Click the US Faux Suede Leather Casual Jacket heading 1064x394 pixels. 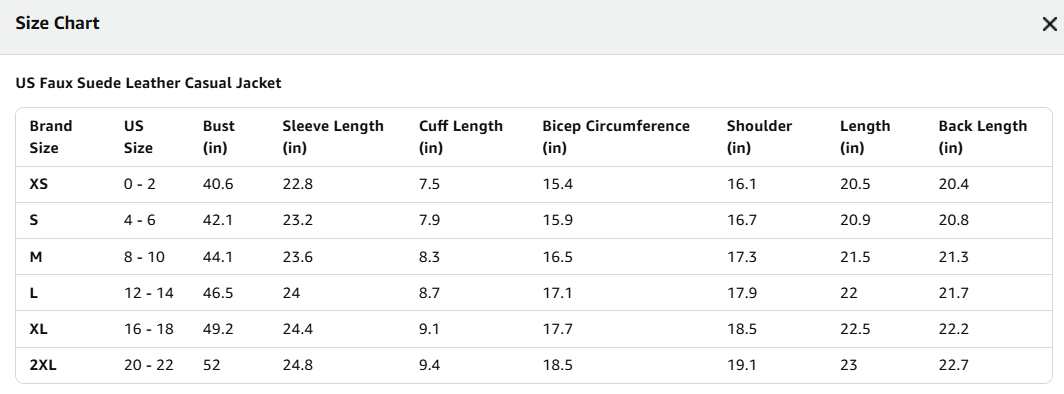click(x=148, y=83)
